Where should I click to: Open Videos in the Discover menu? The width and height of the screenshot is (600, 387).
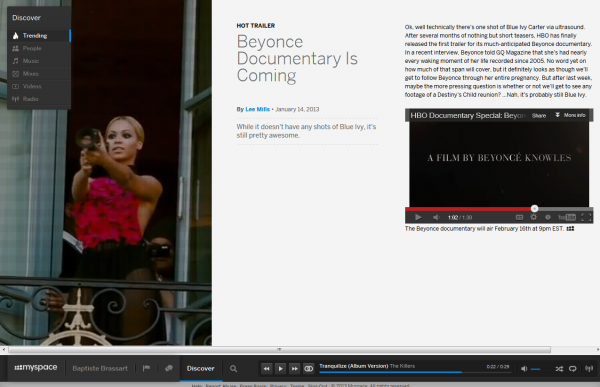[x=39, y=86]
